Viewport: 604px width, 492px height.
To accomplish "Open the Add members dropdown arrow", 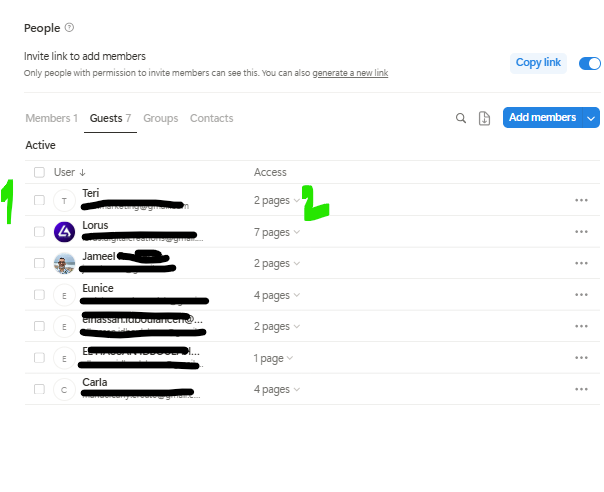I will (x=591, y=118).
